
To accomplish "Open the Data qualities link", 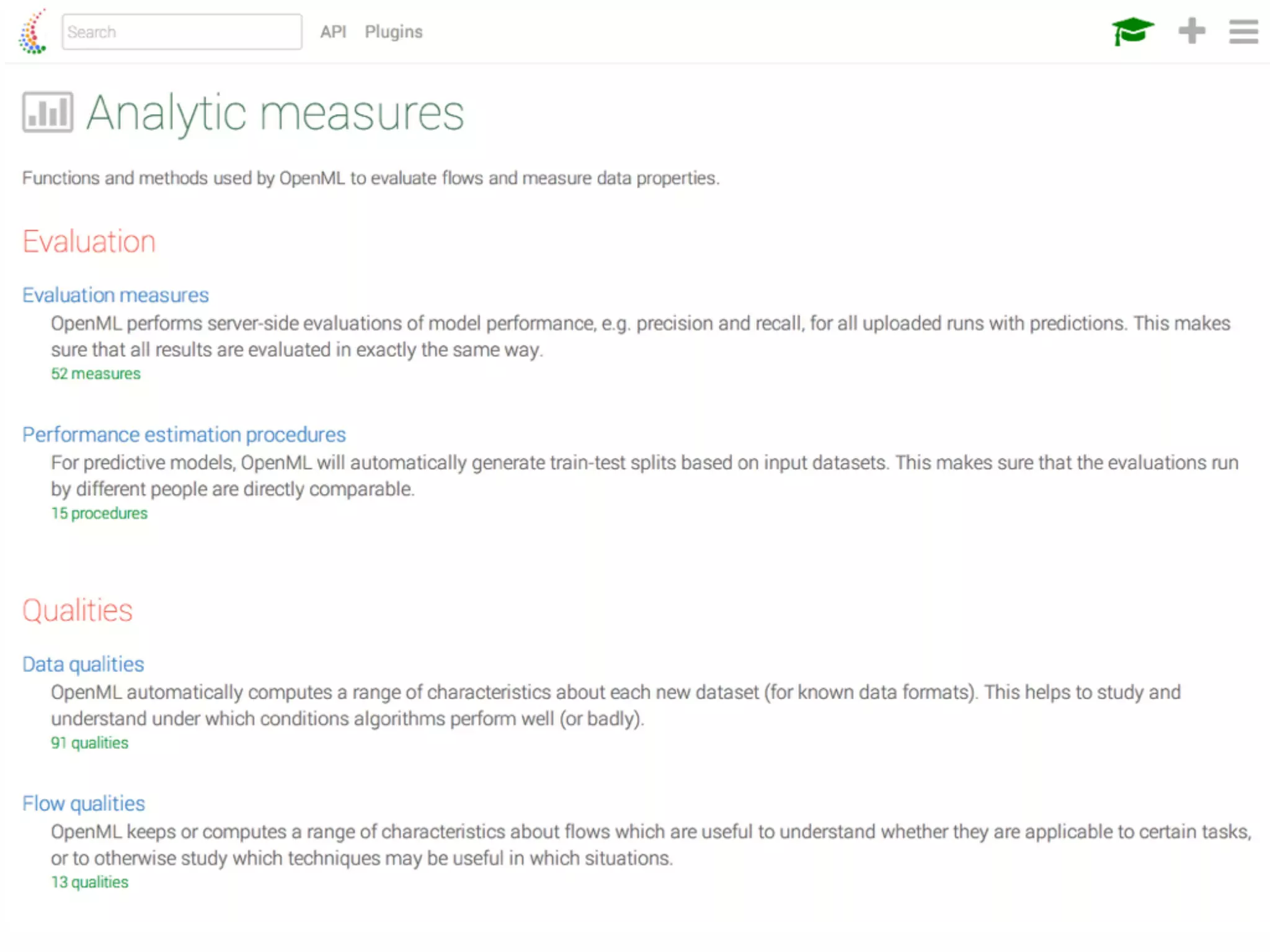I will tap(83, 664).
